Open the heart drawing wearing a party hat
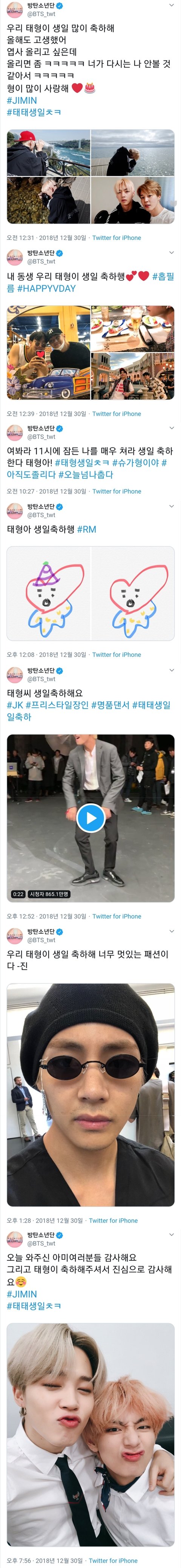 48,594
